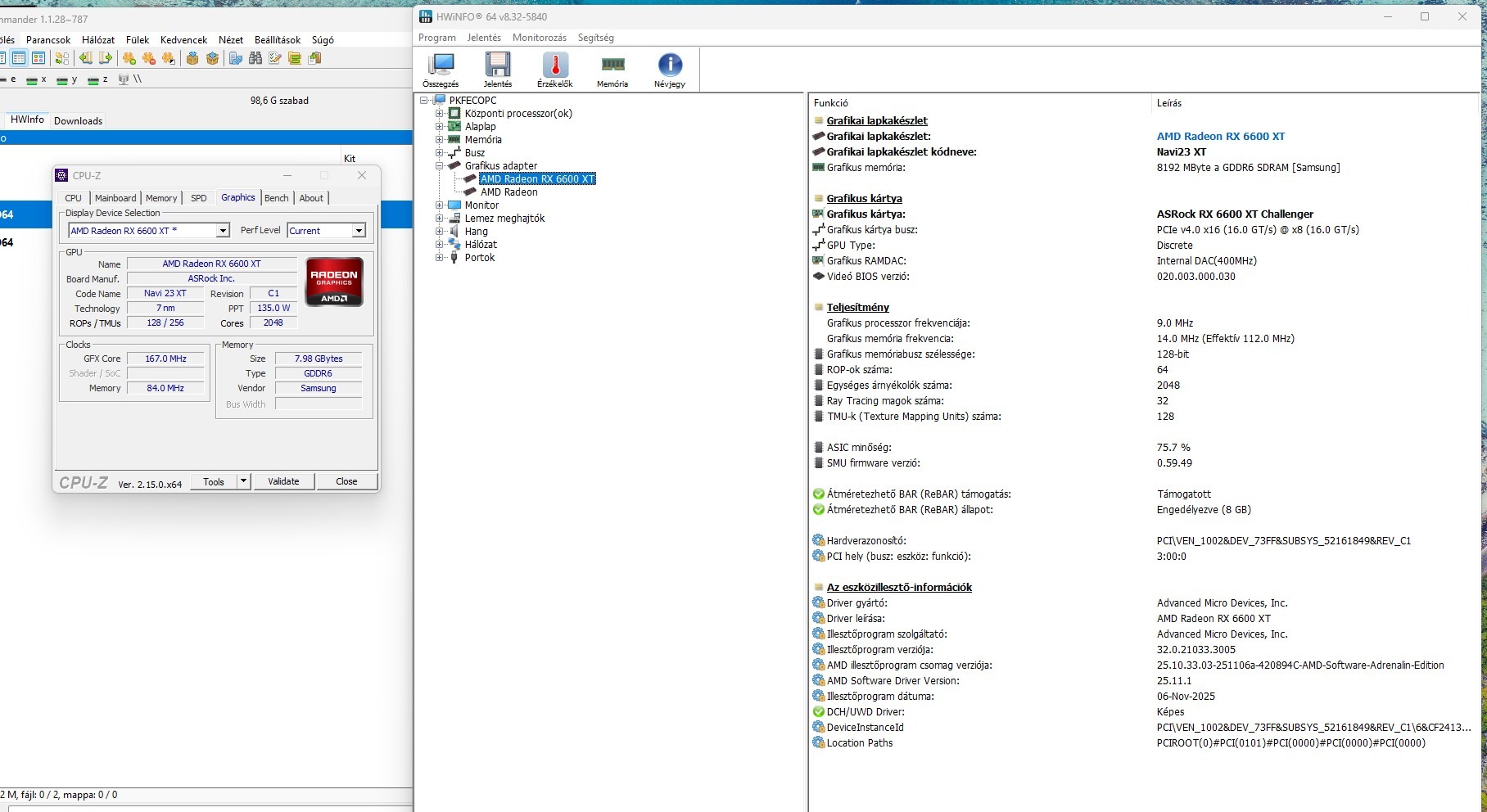Select the Hálózat item in HWiNFO tree

tap(481, 245)
